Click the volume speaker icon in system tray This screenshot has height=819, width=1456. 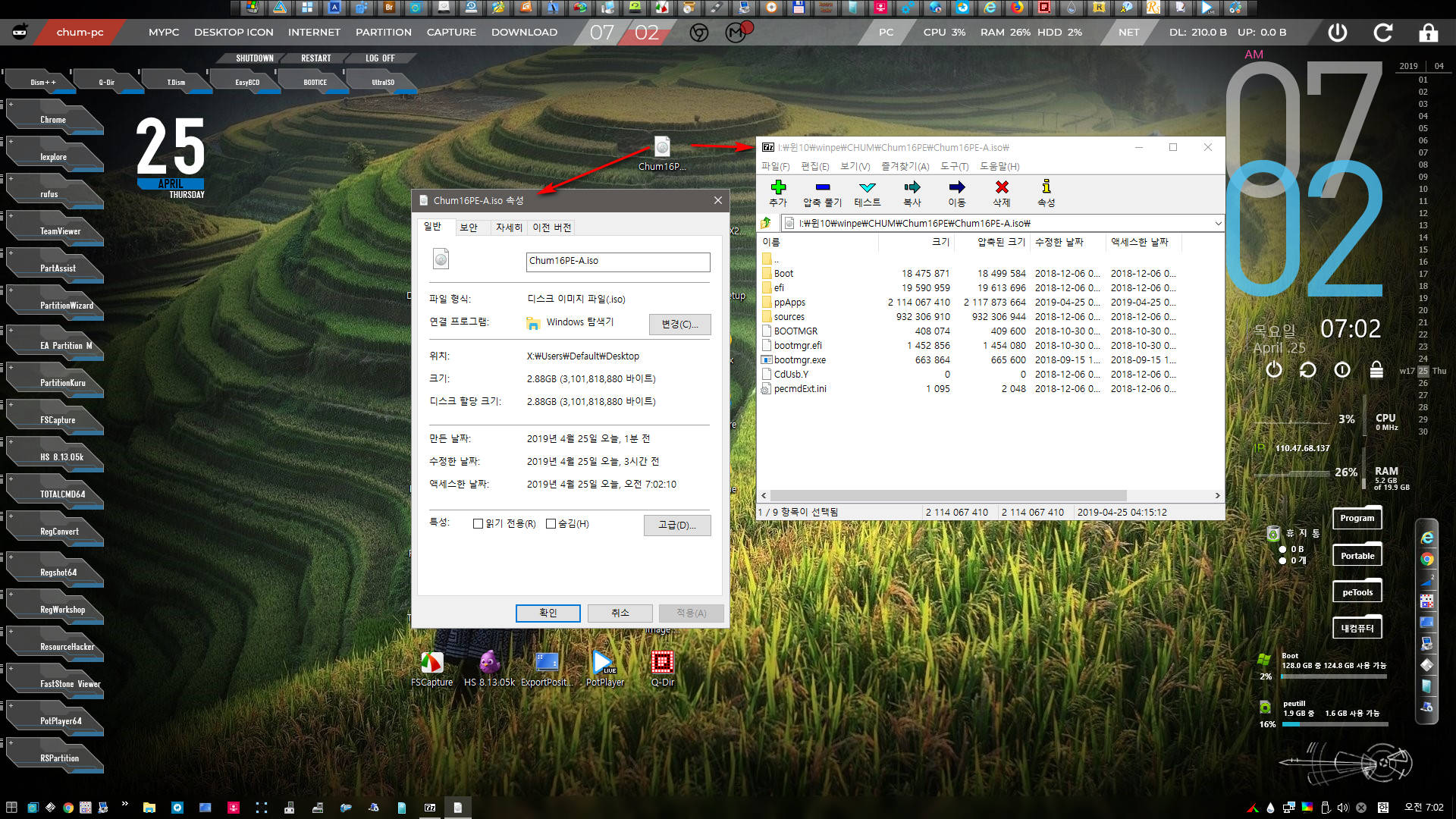coord(1342,808)
